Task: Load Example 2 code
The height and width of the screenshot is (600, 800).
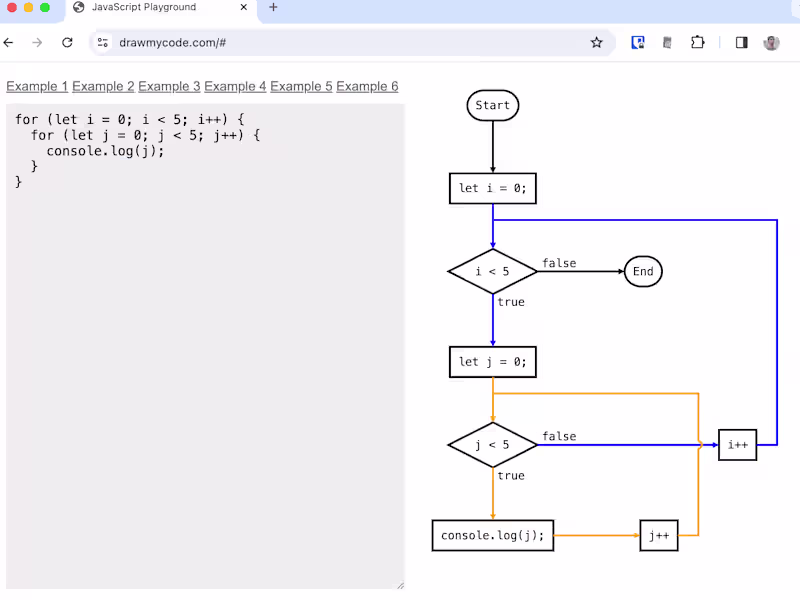Action: 103,86
